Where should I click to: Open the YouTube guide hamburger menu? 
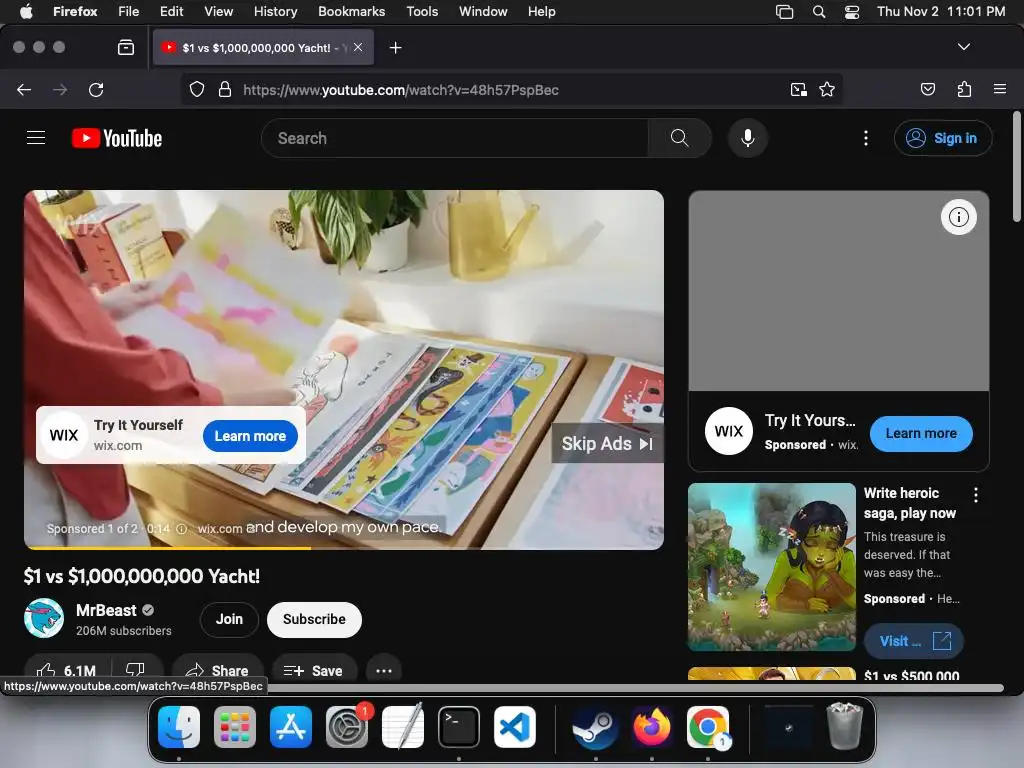tap(36, 138)
